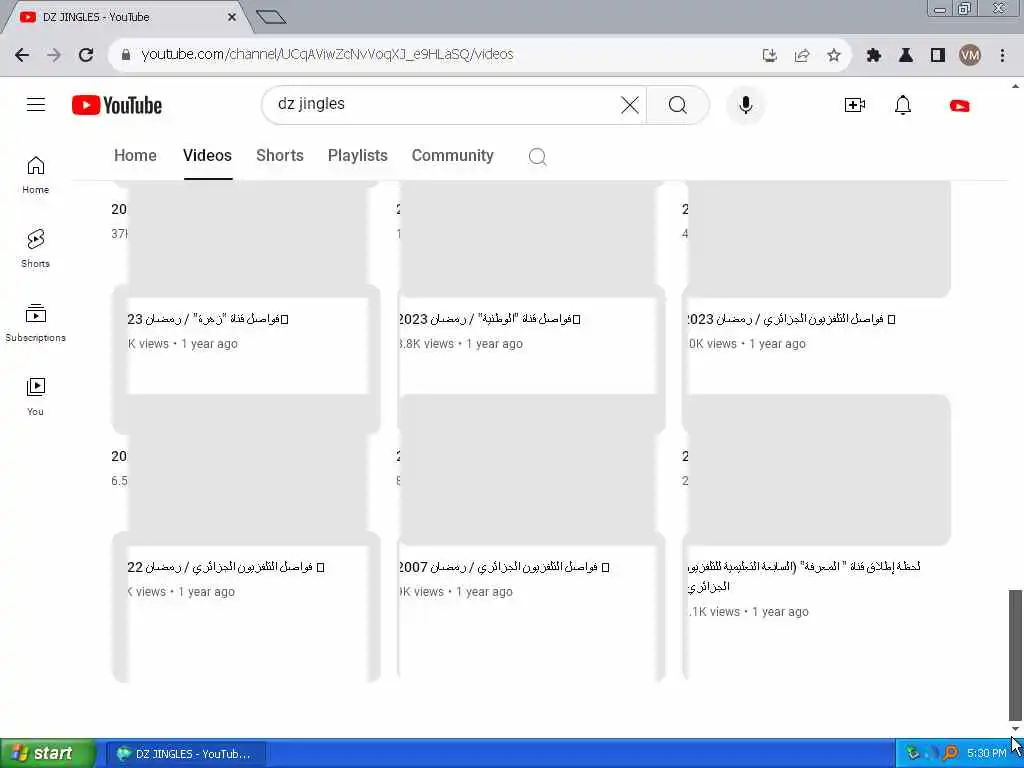Image resolution: width=1024 pixels, height=768 pixels.
Task: Open the Chrome labs flask icon
Action: click(x=905, y=55)
